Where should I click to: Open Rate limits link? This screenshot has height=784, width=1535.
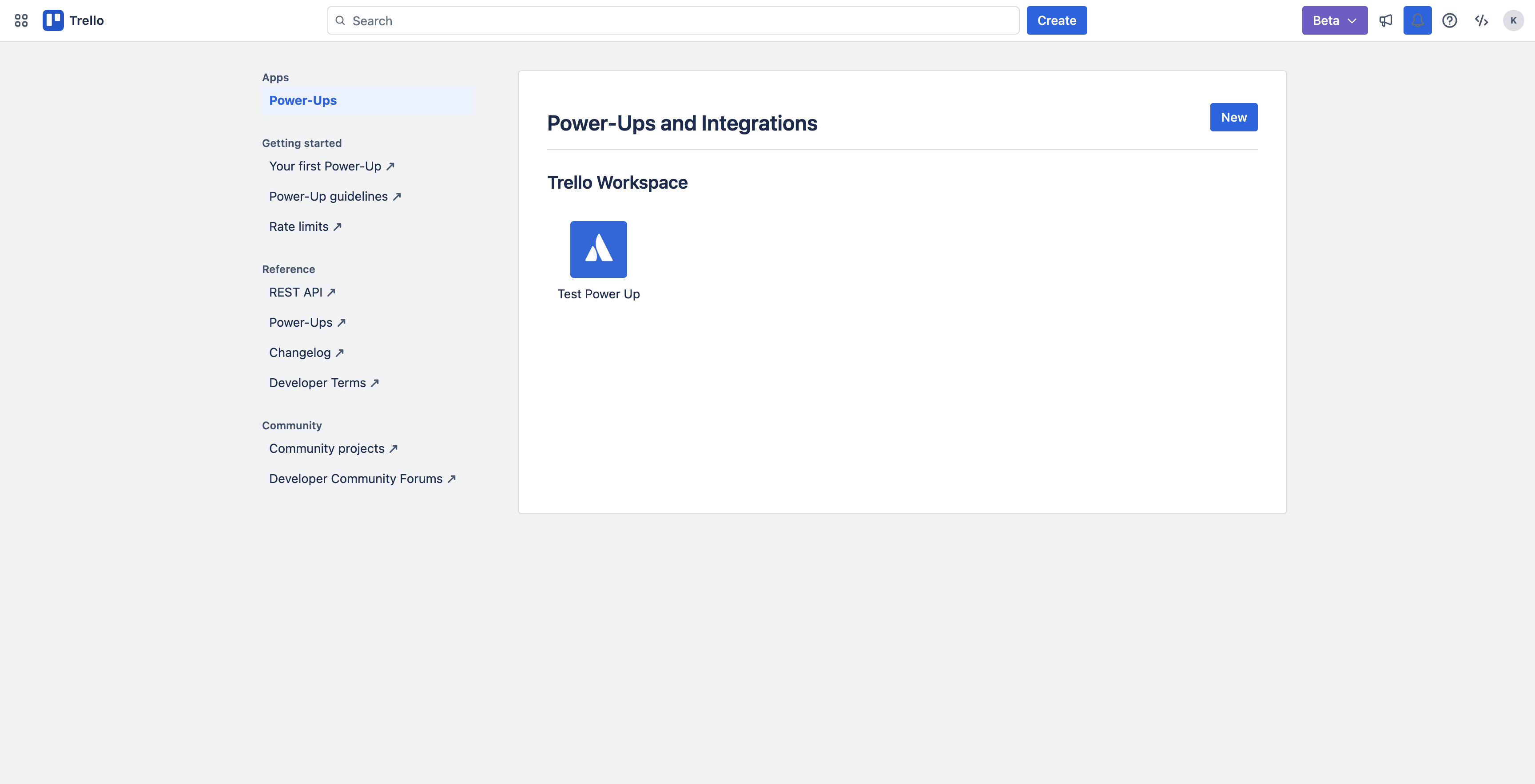coord(305,226)
